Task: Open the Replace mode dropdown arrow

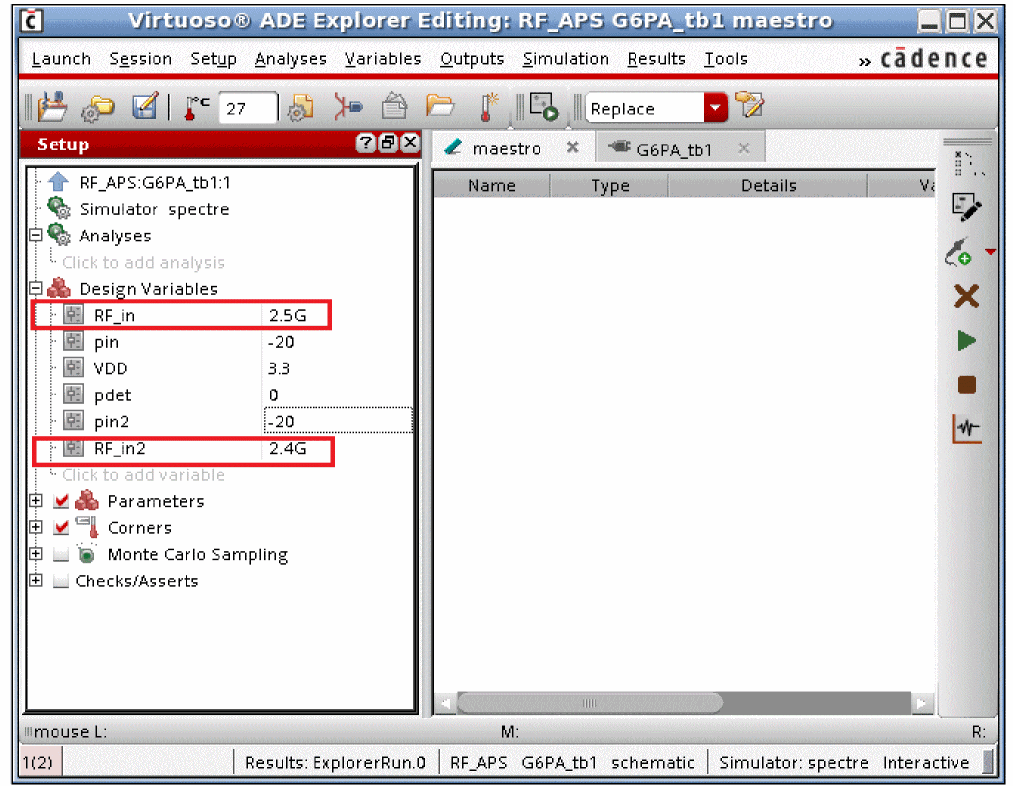Action: [x=715, y=108]
